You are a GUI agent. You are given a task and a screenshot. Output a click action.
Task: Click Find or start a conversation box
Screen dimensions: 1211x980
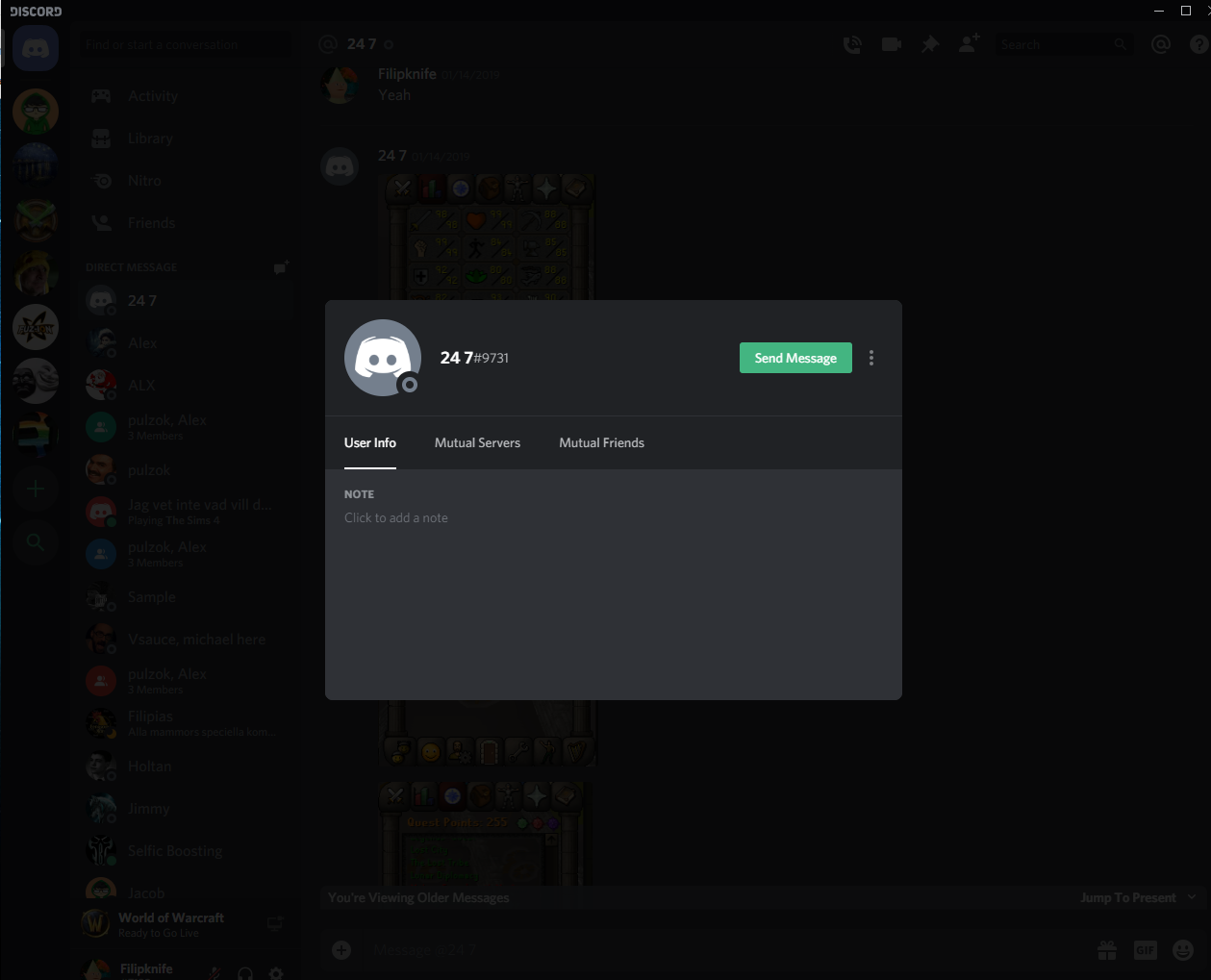pos(187,44)
